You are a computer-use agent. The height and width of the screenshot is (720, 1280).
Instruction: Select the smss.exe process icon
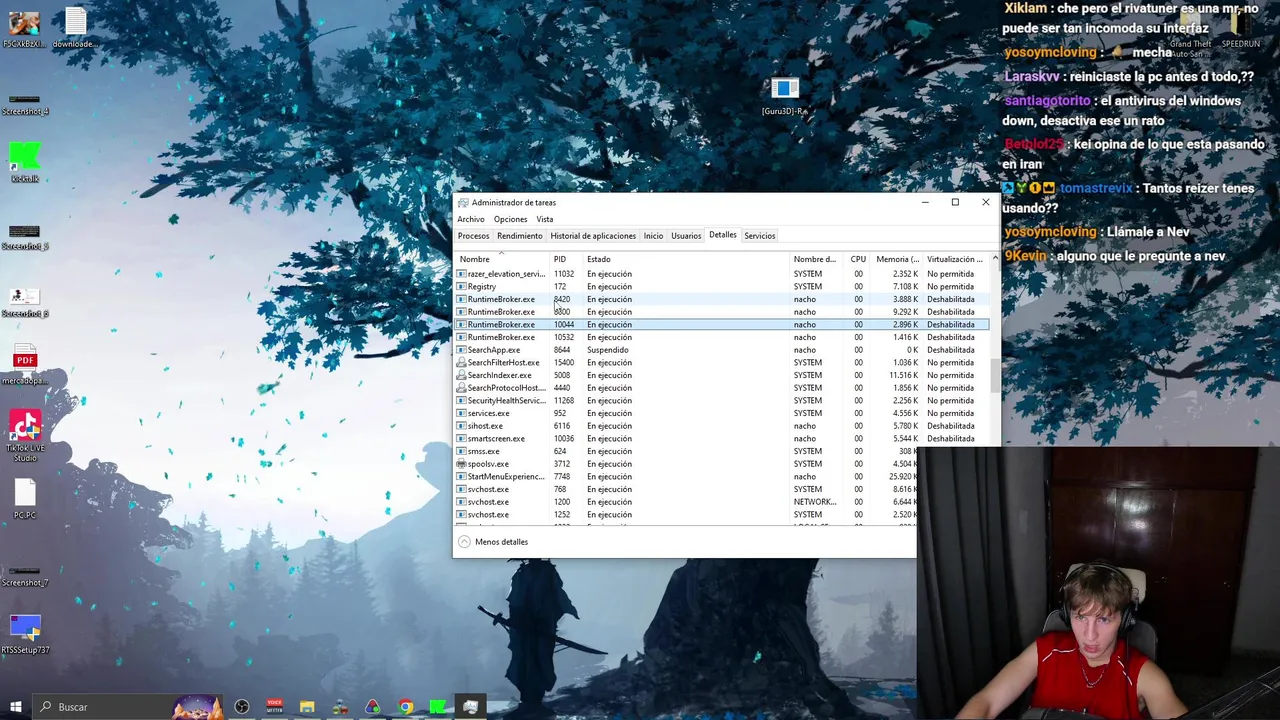pos(461,451)
